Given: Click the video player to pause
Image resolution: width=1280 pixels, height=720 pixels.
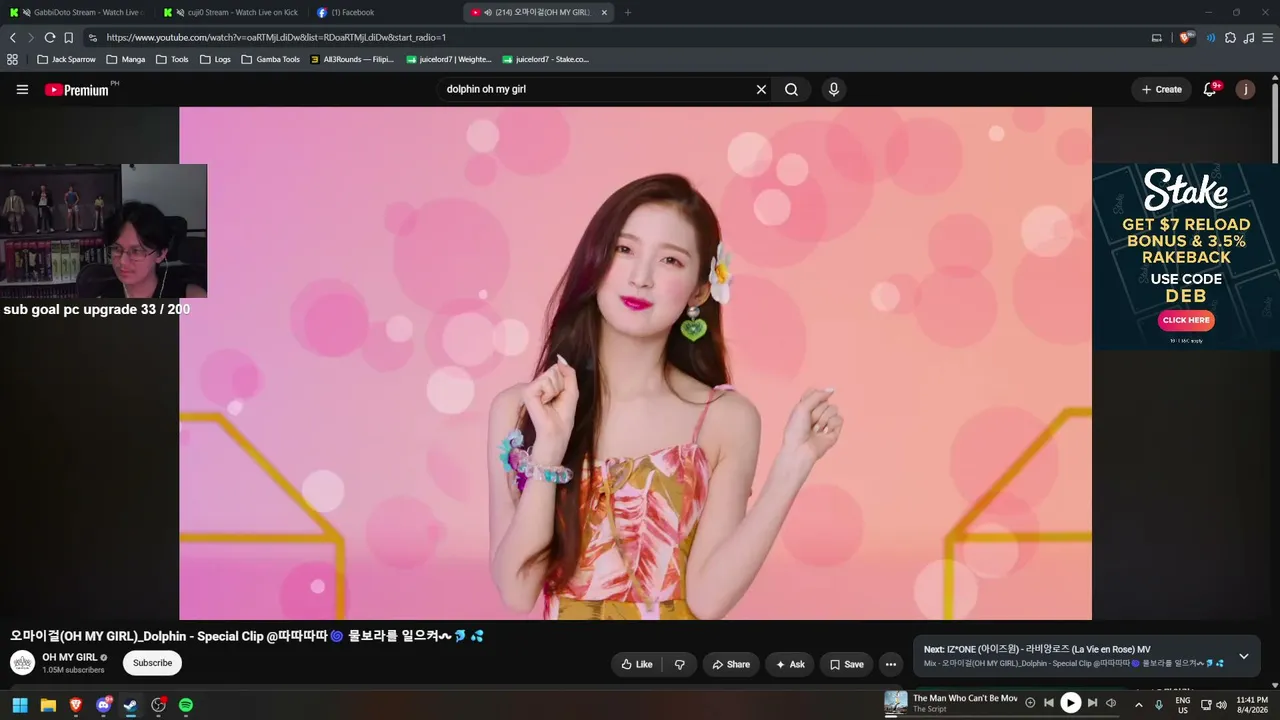Looking at the screenshot, I should 635,363.
